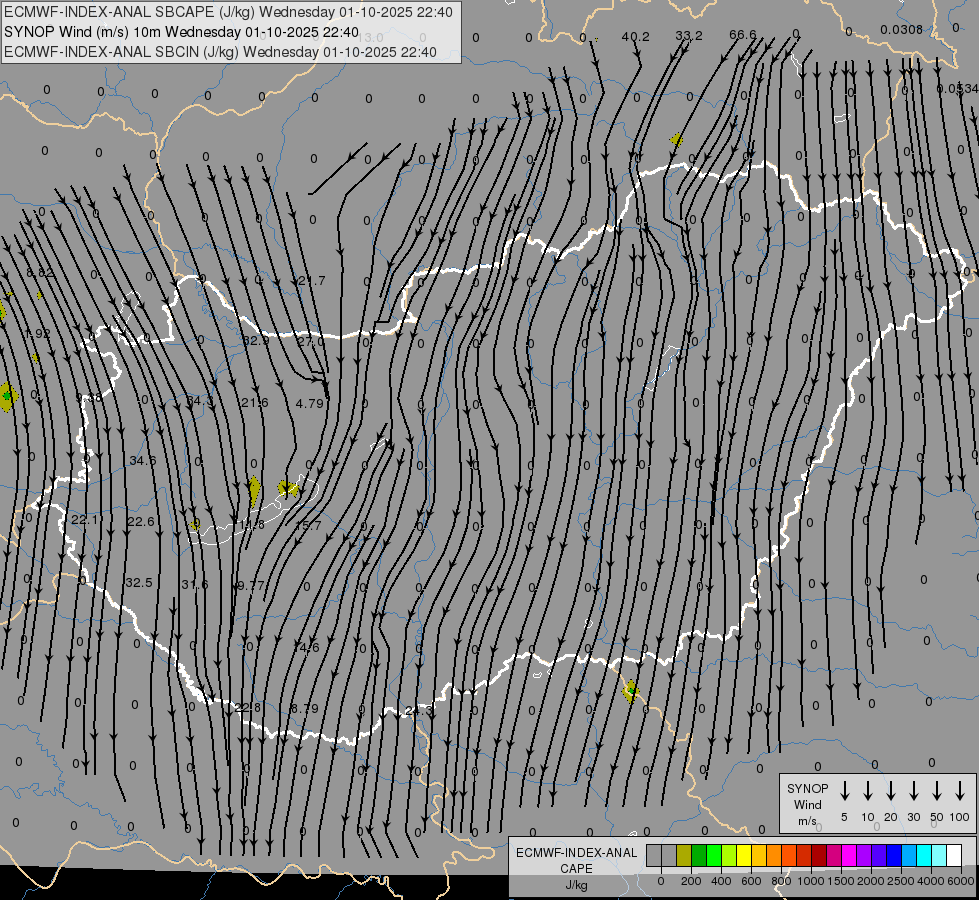
Task: Click the 5 m/s wind arrow in legend
Action: coord(845,791)
